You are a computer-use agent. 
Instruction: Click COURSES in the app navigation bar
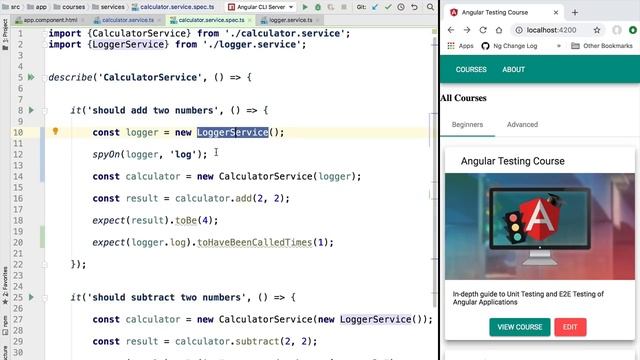[x=471, y=69]
